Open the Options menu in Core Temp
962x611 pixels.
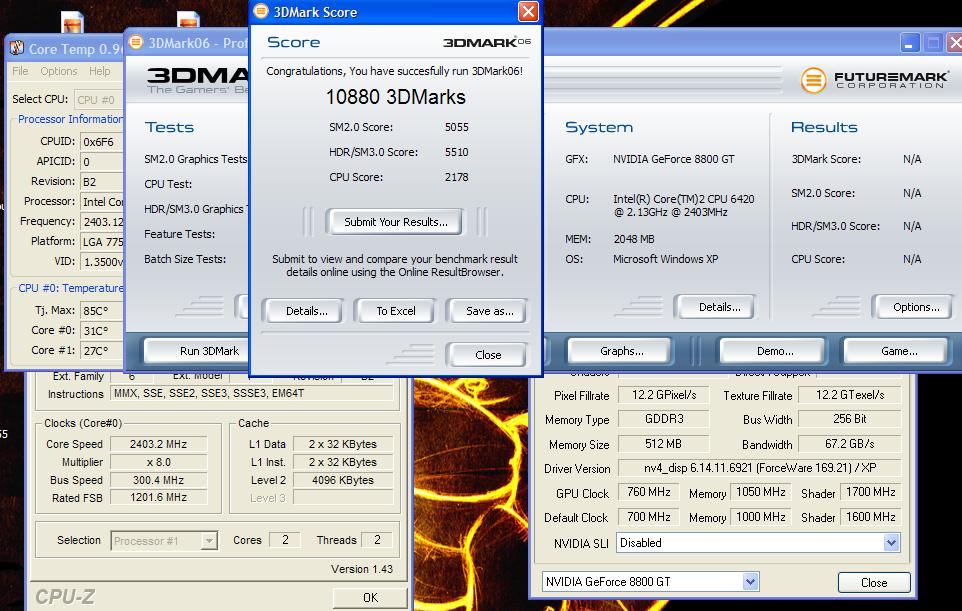point(59,71)
